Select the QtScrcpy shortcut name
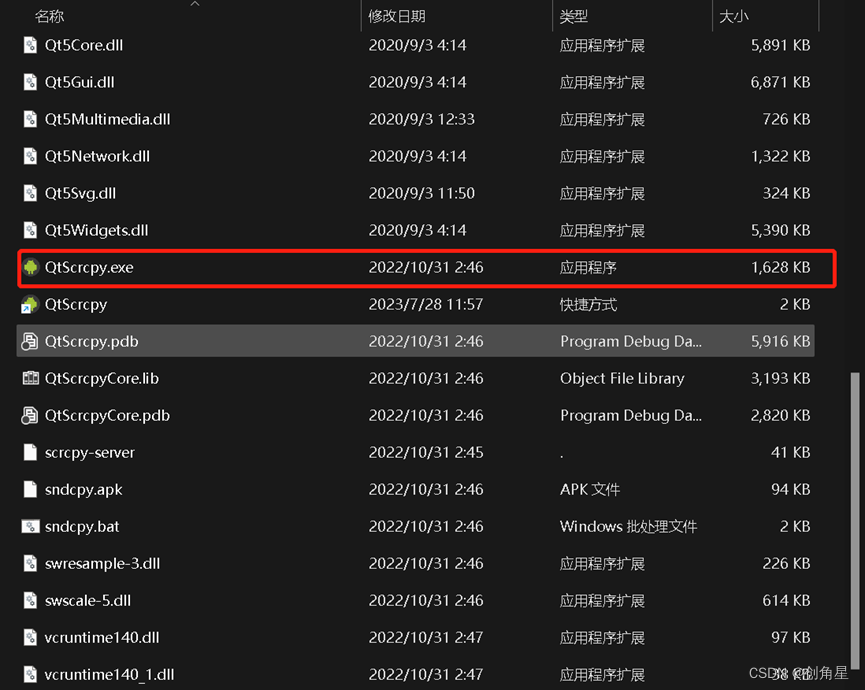 pyautogui.click(x=76, y=304)
